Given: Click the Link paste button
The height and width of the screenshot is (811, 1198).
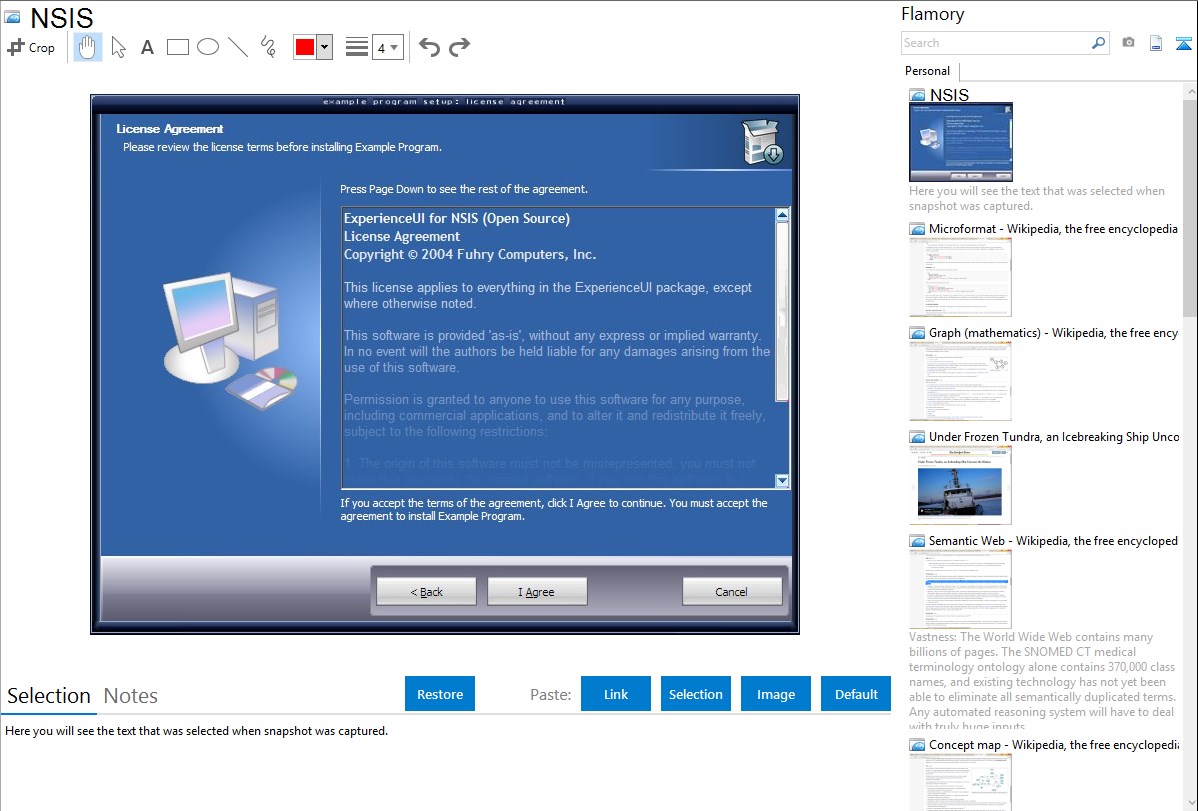Looking at the screenshot, I should (616, 694).
